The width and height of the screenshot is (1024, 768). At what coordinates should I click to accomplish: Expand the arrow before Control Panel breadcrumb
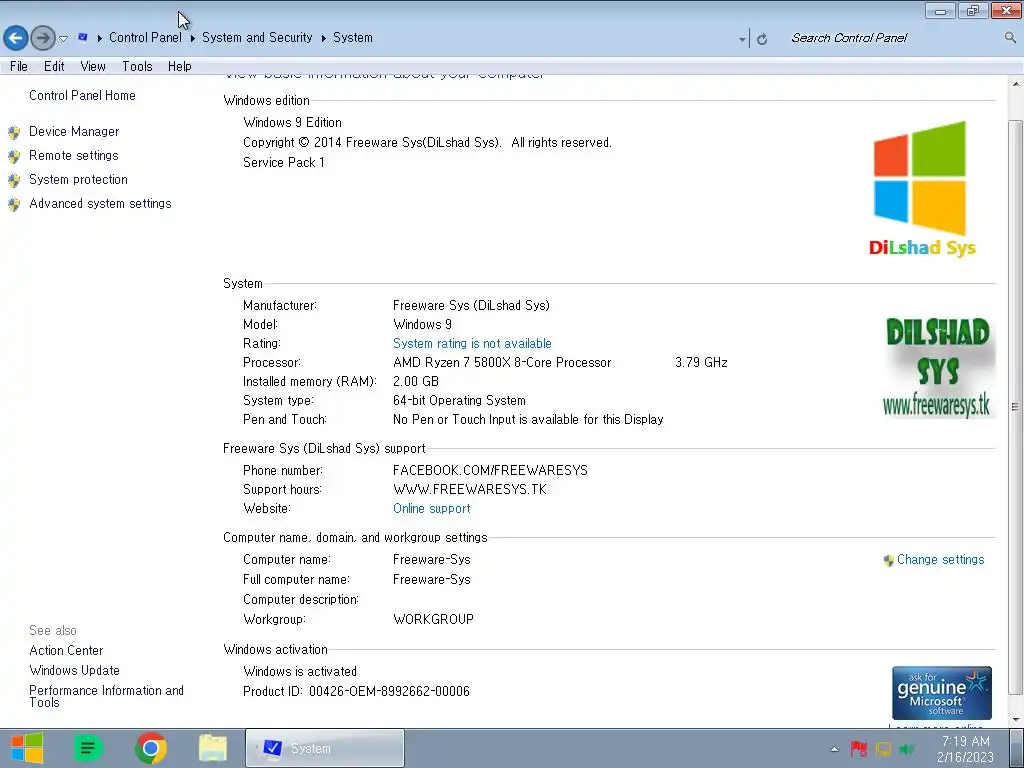click(x=99, y=38)
